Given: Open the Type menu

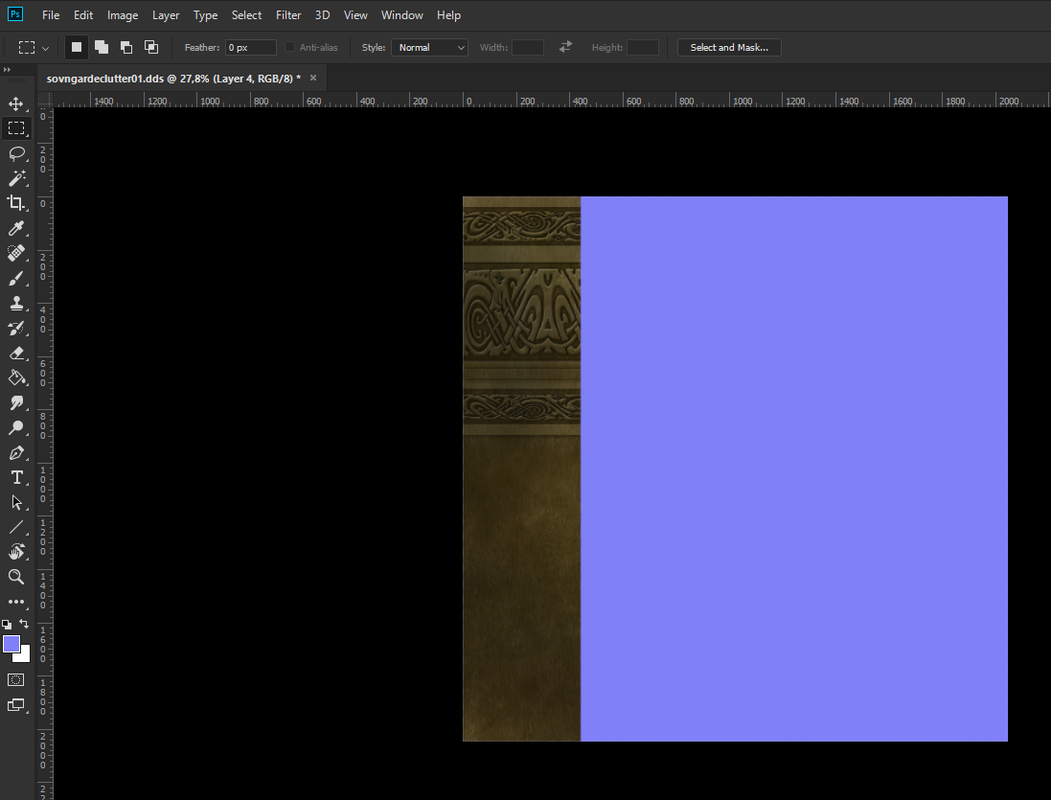Looking at the screenshot, I should coord(205,15).
